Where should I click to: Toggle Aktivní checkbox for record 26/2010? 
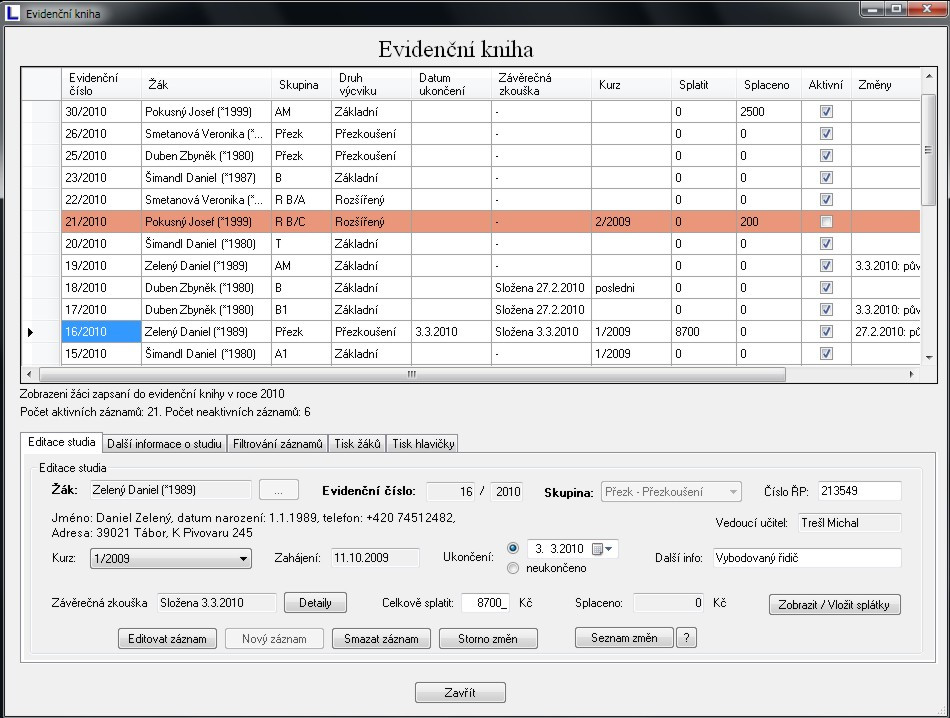(826, 133)
